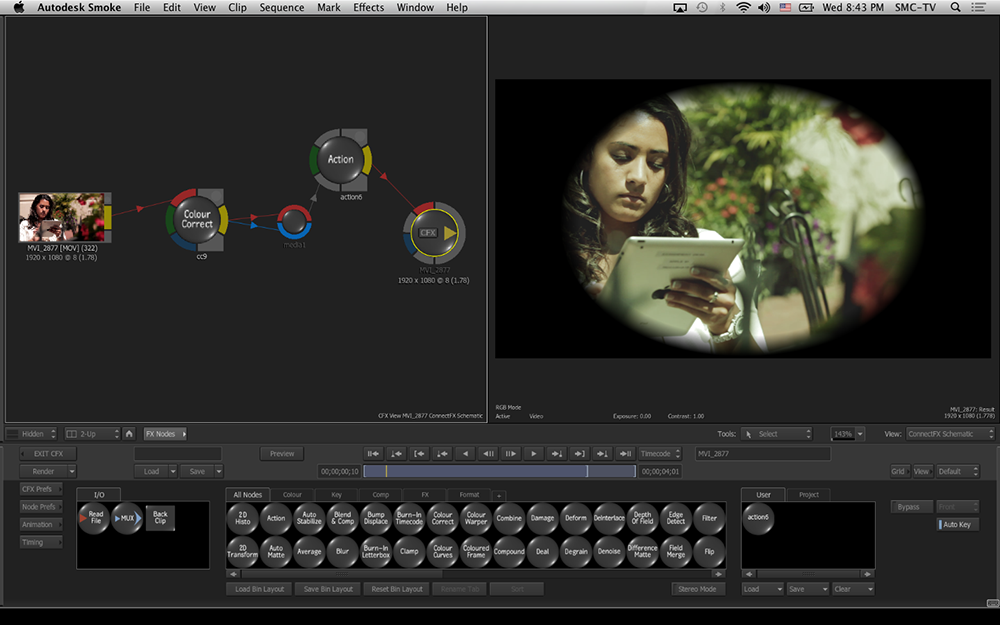The height and width of the screenshot is (625, 1000).
Task: Select the cc9 Colour Correct schematic node
Action: pos(197,219)
